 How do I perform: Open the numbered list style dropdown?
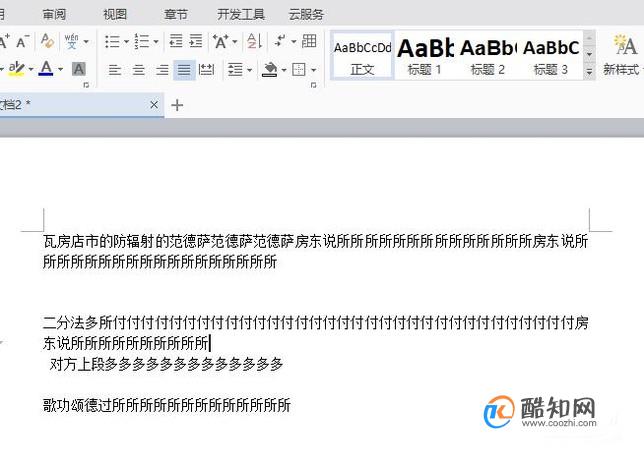point(156,41)
